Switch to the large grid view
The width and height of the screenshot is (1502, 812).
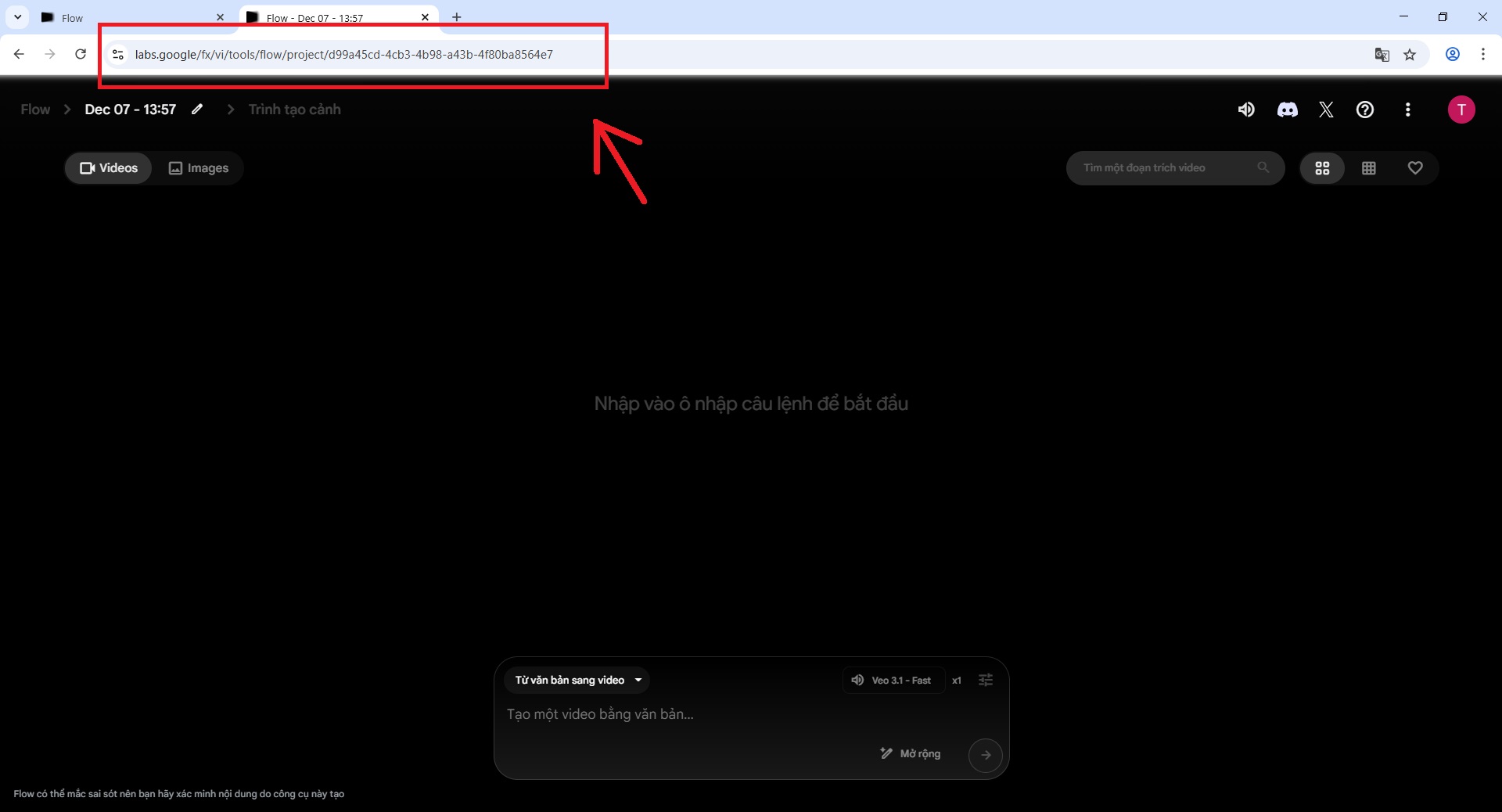coord(1322,168)
